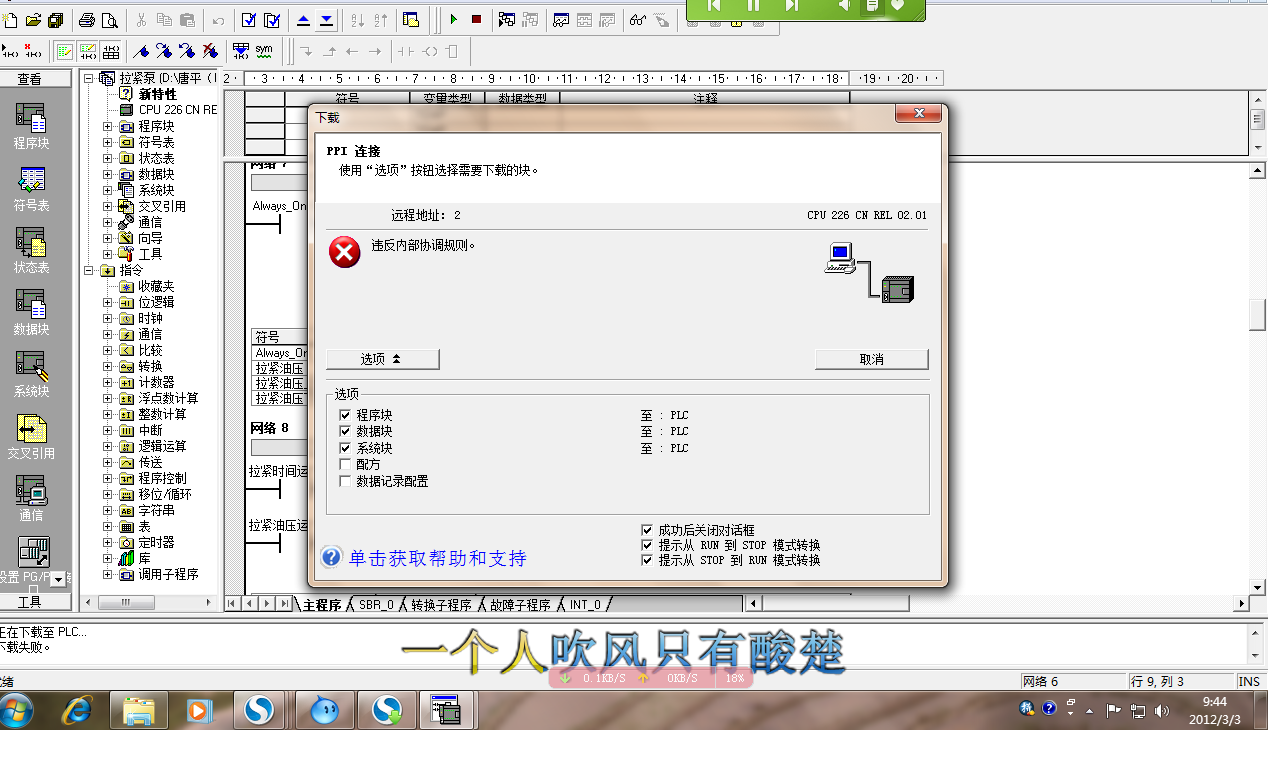Click the blue help question mark icon
This screenshot has width=1280, height=768.
pyautogui.click(x=332, y=557)
